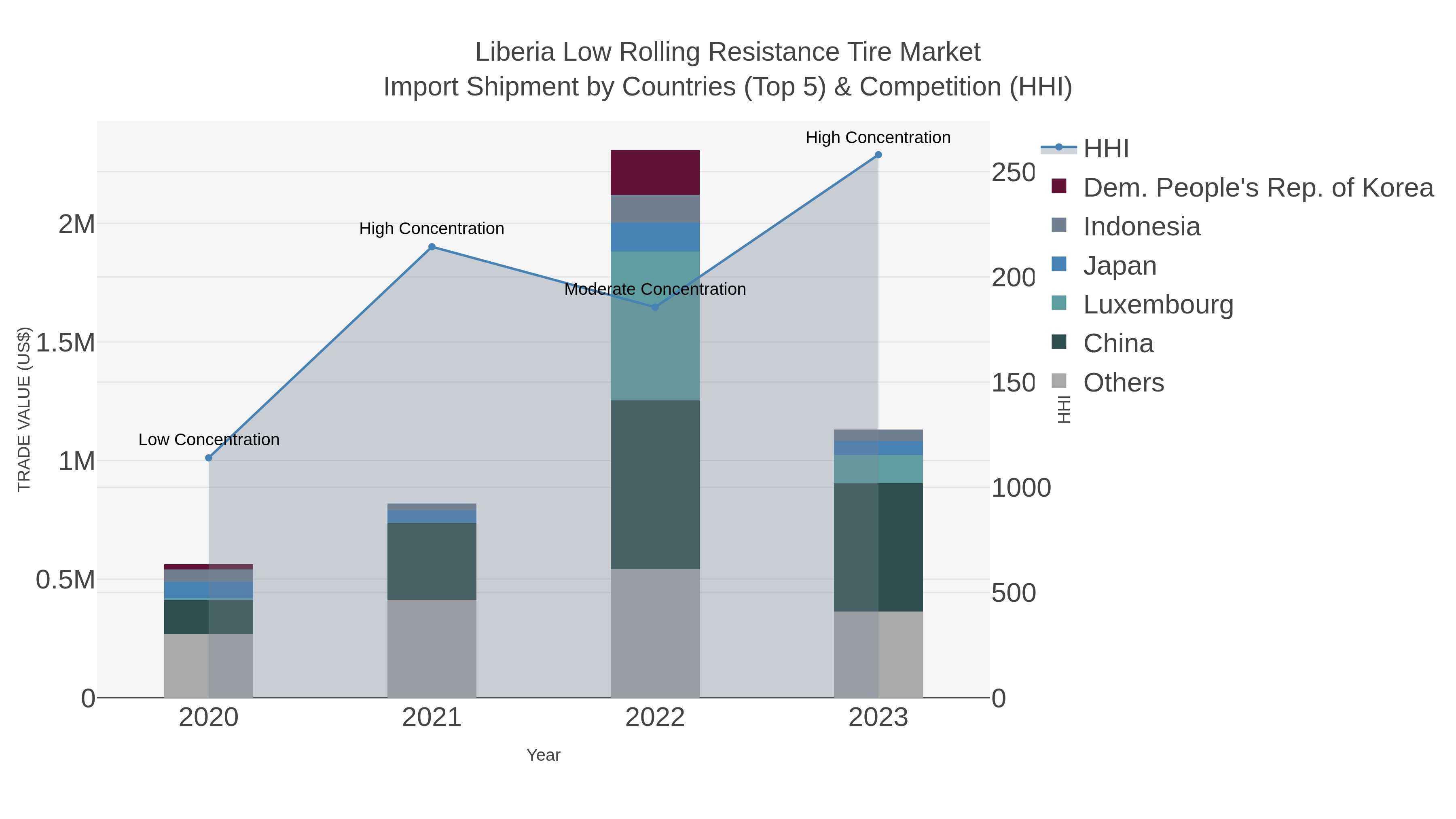Click the 2023 x-axis label
1456x819 pixels.
coord(878,718)
